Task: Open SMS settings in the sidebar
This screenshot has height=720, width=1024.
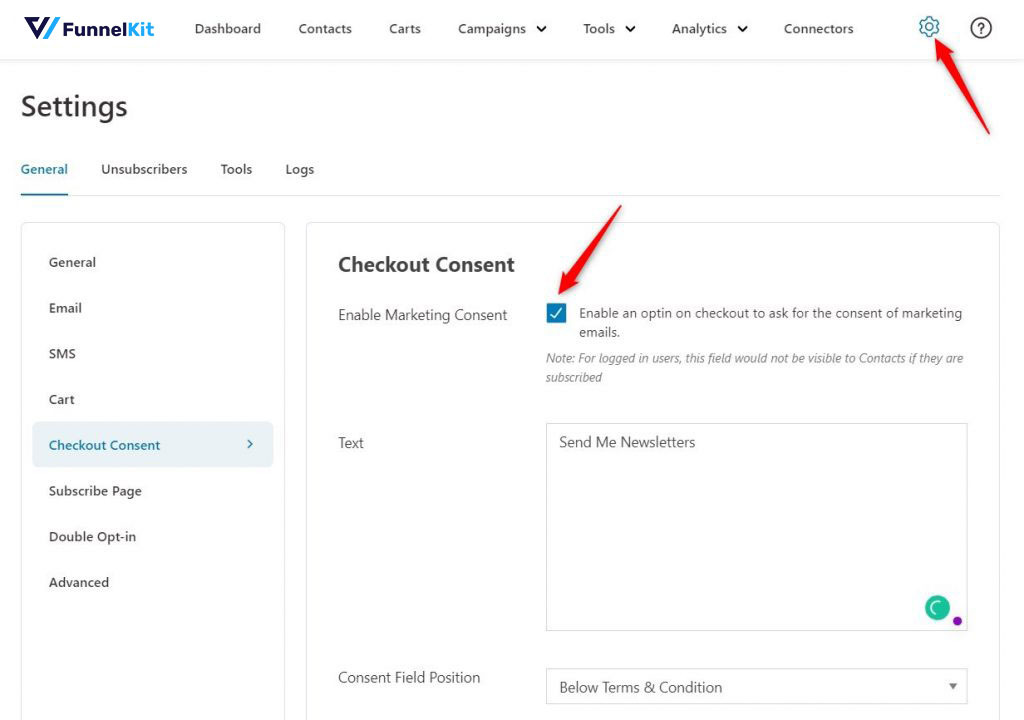Action: pyautogui.click(x=62, y=353)
